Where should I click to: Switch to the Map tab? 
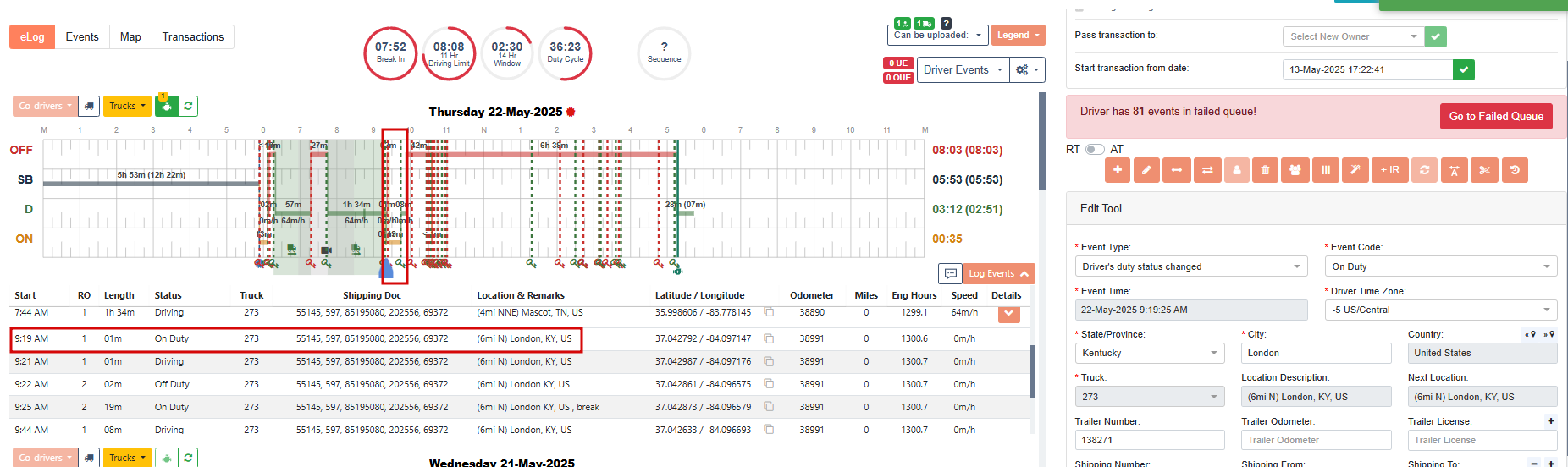(130, 36)
